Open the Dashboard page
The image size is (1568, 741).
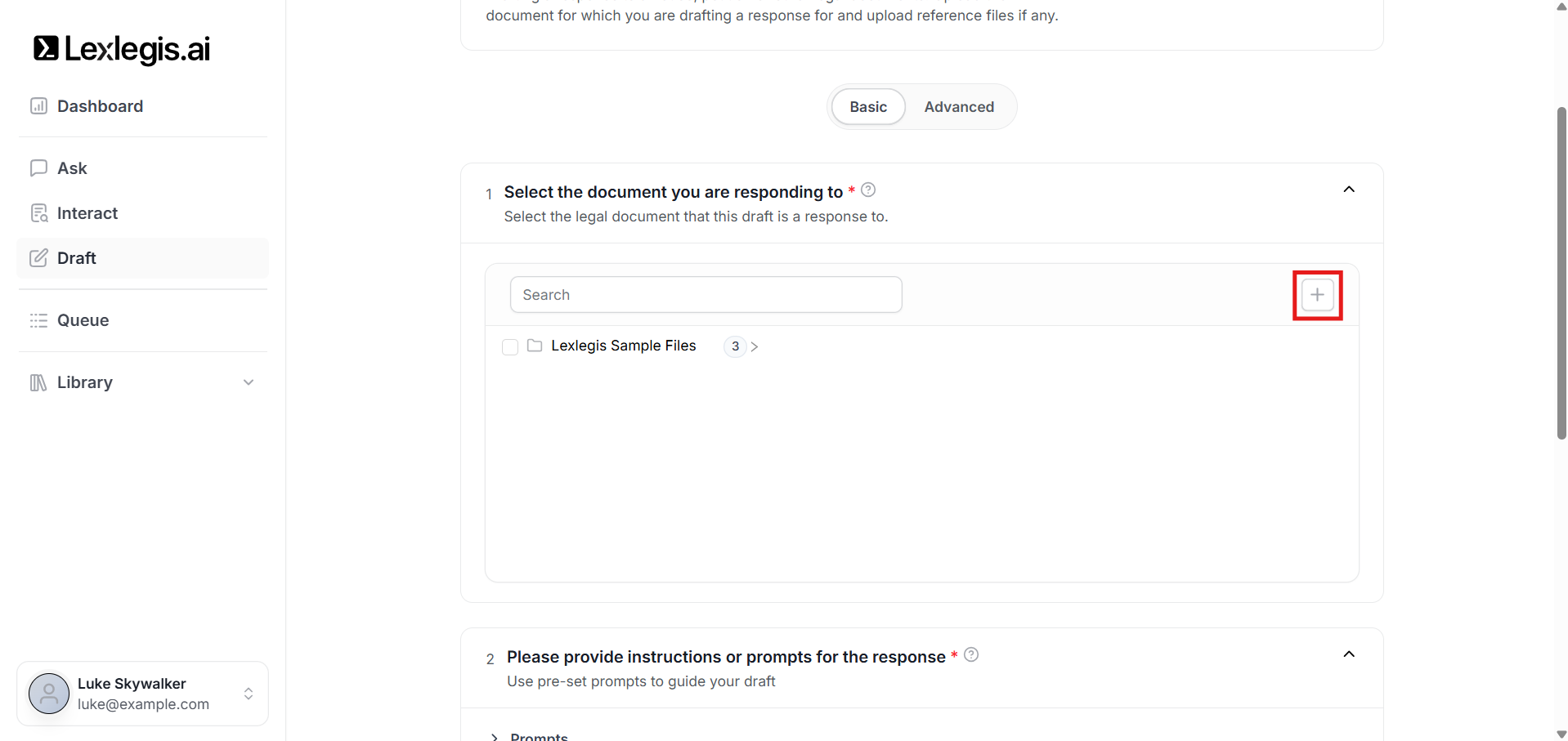(100, 106)
